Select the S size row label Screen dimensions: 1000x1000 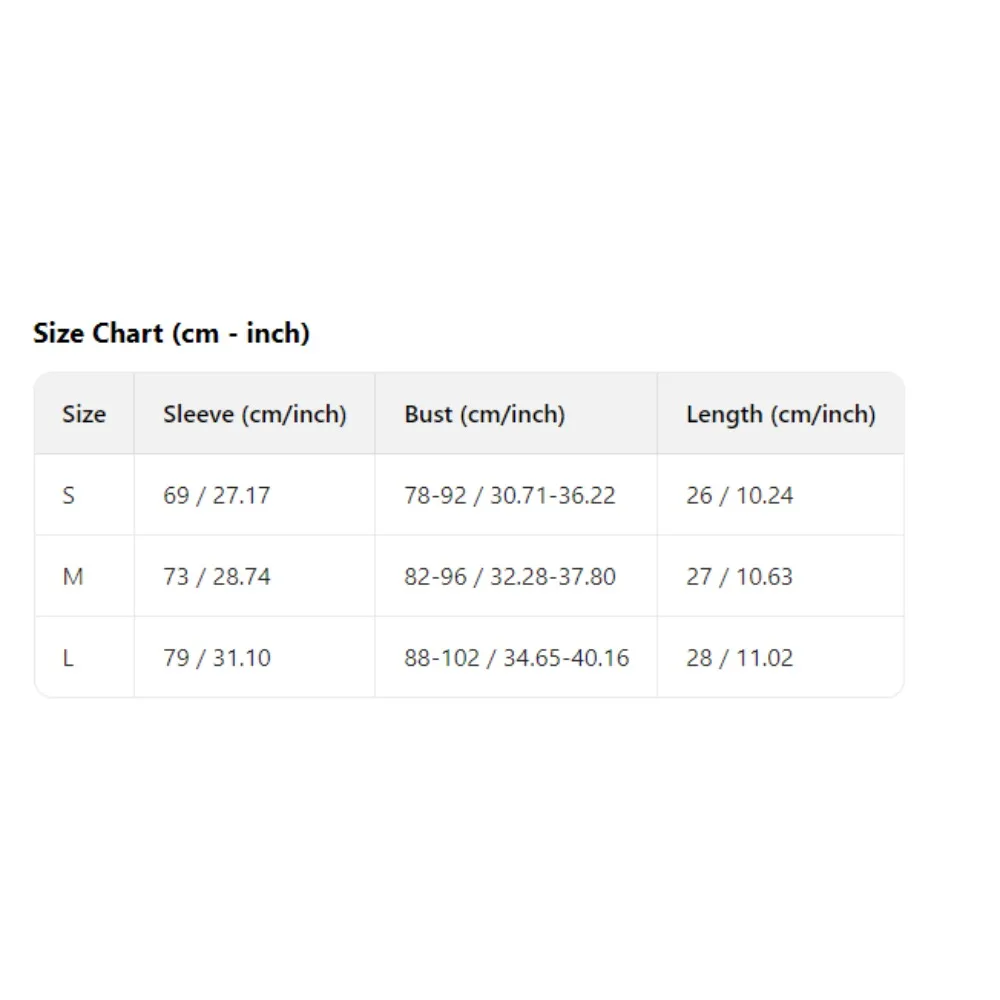tap(69, 495)
